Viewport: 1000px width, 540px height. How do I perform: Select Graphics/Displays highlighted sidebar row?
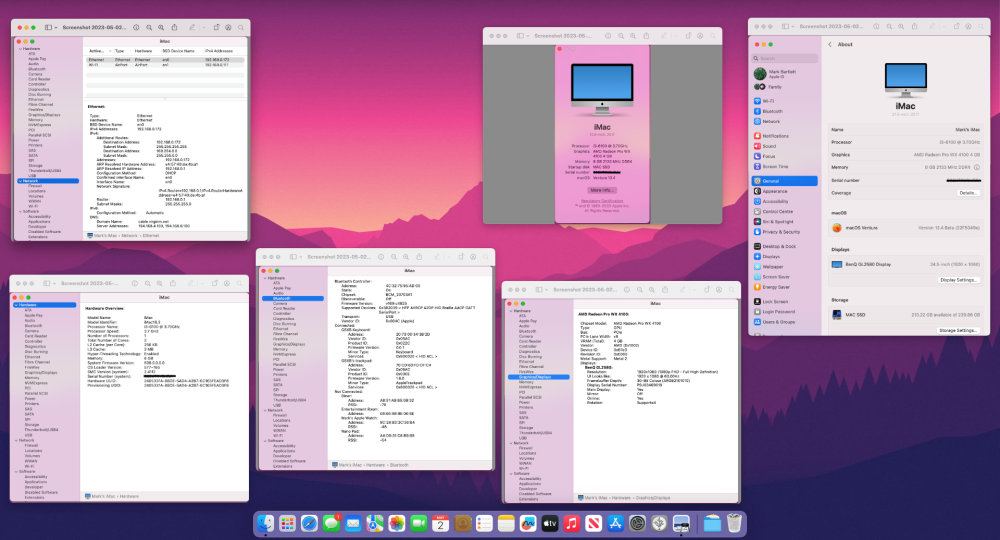539,377
